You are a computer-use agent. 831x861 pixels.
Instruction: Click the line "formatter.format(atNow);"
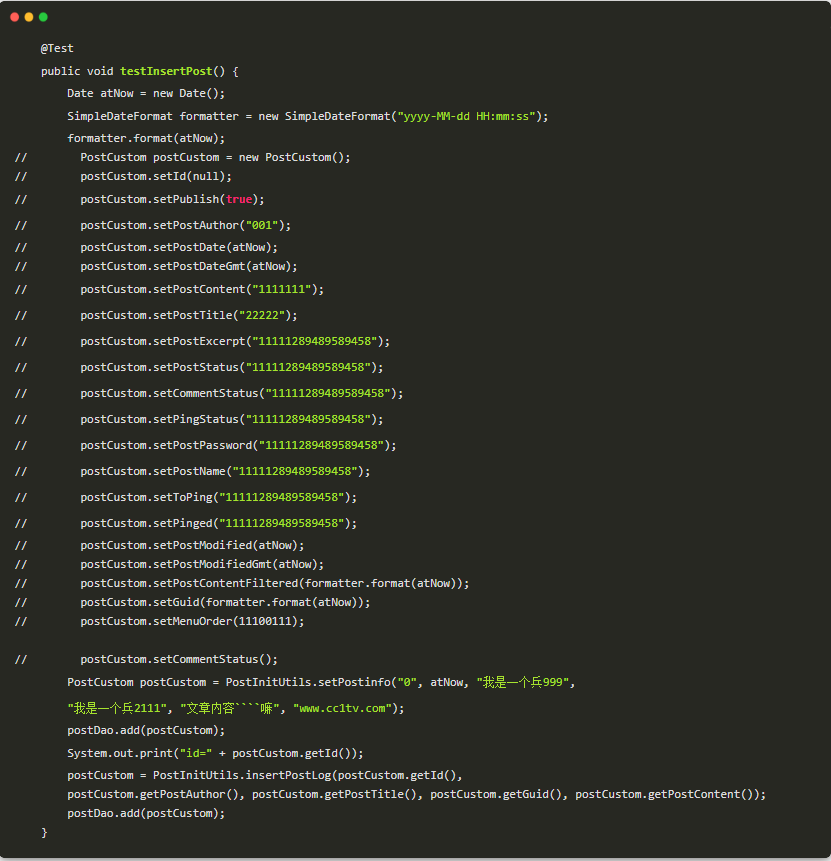click(146, 138)
